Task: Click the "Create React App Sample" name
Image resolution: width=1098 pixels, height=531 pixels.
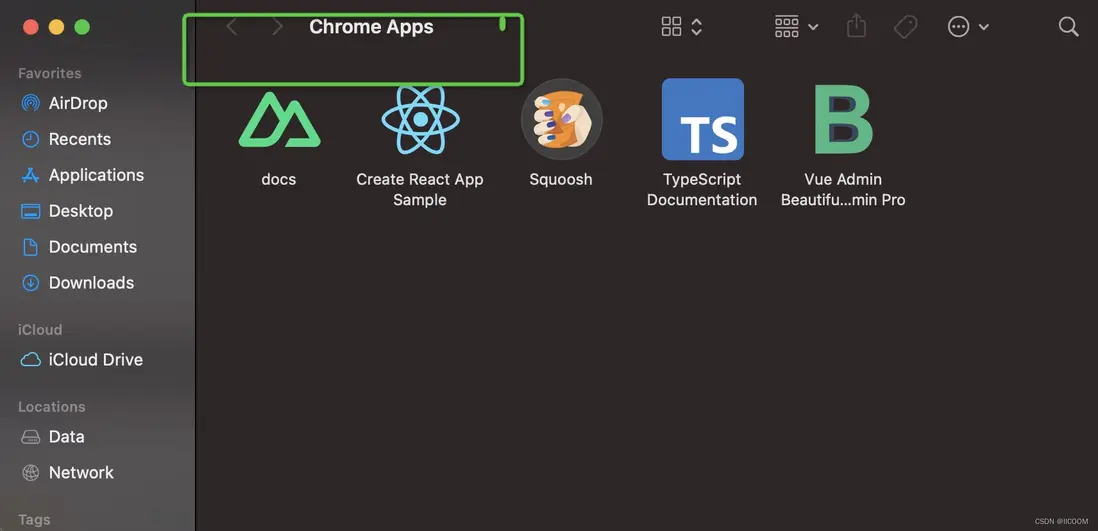Action: tap(420, 190)
